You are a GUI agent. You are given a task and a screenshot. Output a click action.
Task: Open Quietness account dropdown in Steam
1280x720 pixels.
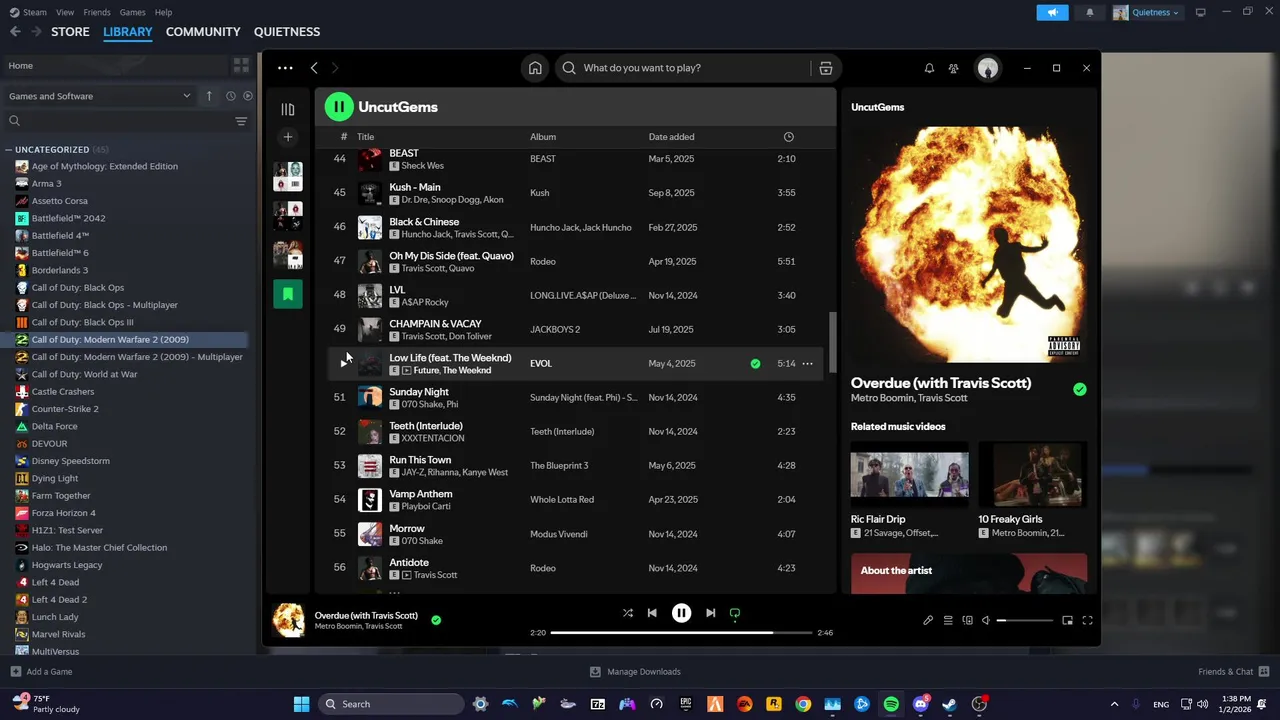coord(1147,12)
